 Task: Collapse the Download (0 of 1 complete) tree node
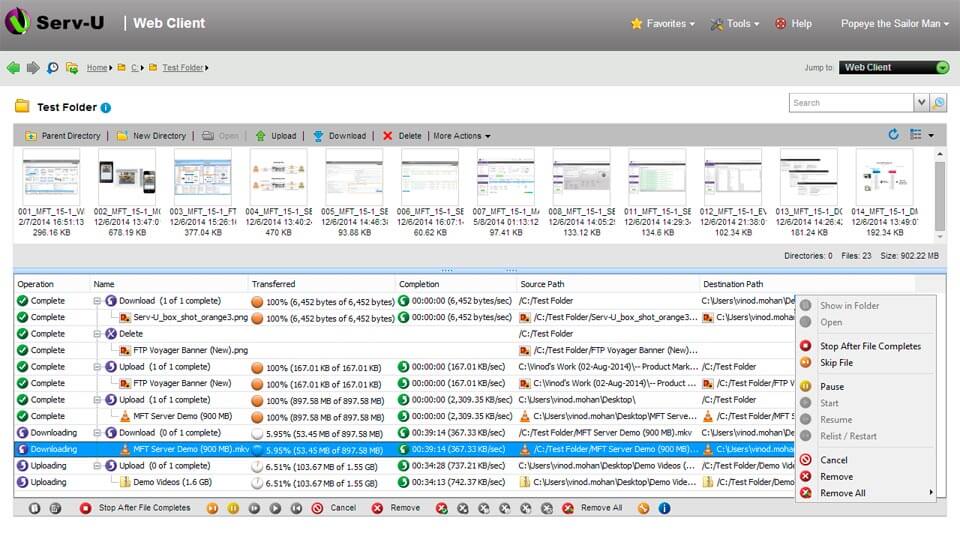point(97,432)
